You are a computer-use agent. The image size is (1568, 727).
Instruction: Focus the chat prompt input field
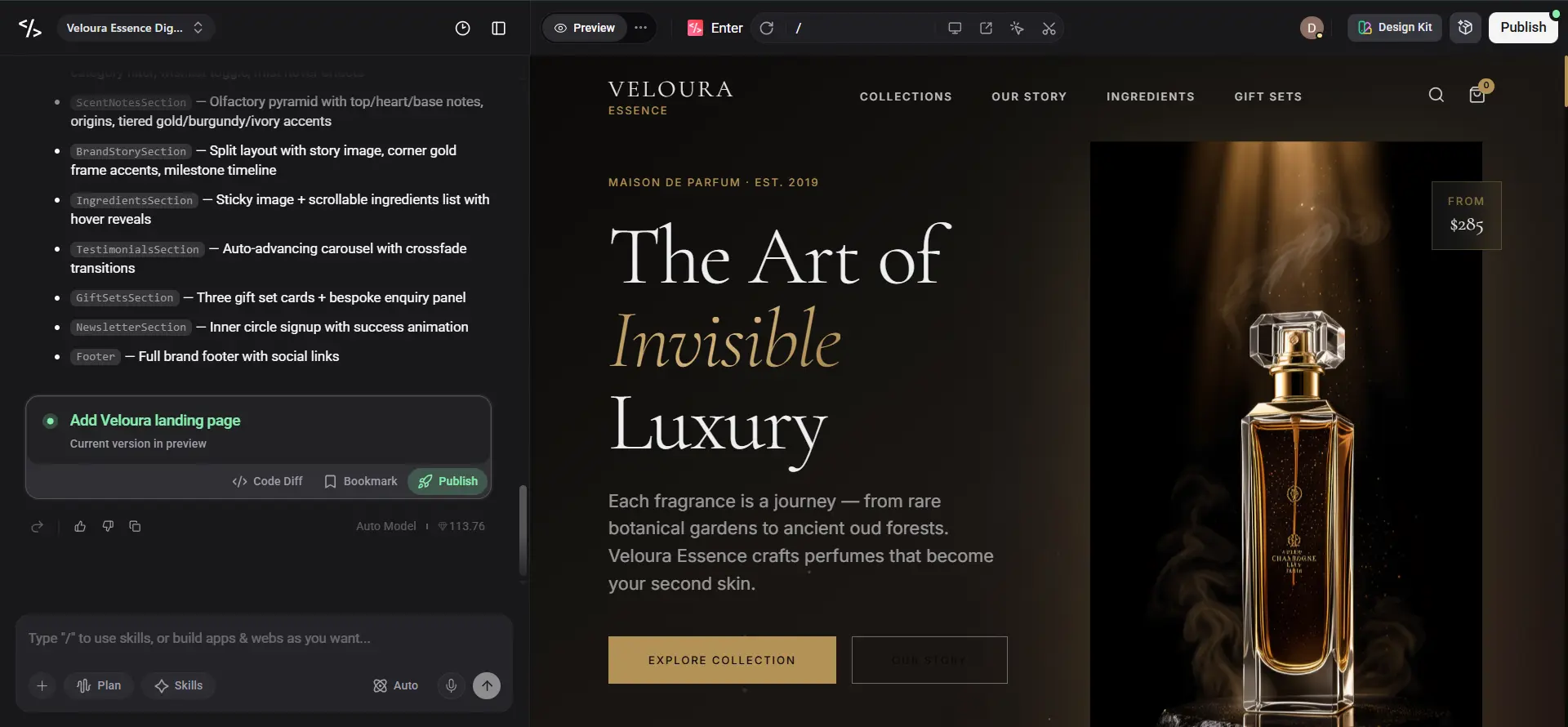(x=263, y=638)
